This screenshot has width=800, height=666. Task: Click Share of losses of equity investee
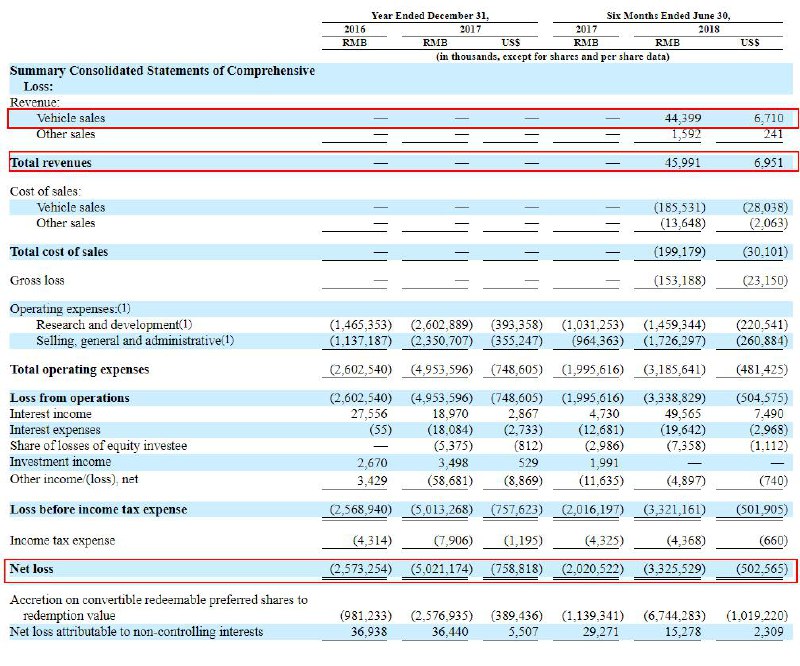tap(98, 445)
